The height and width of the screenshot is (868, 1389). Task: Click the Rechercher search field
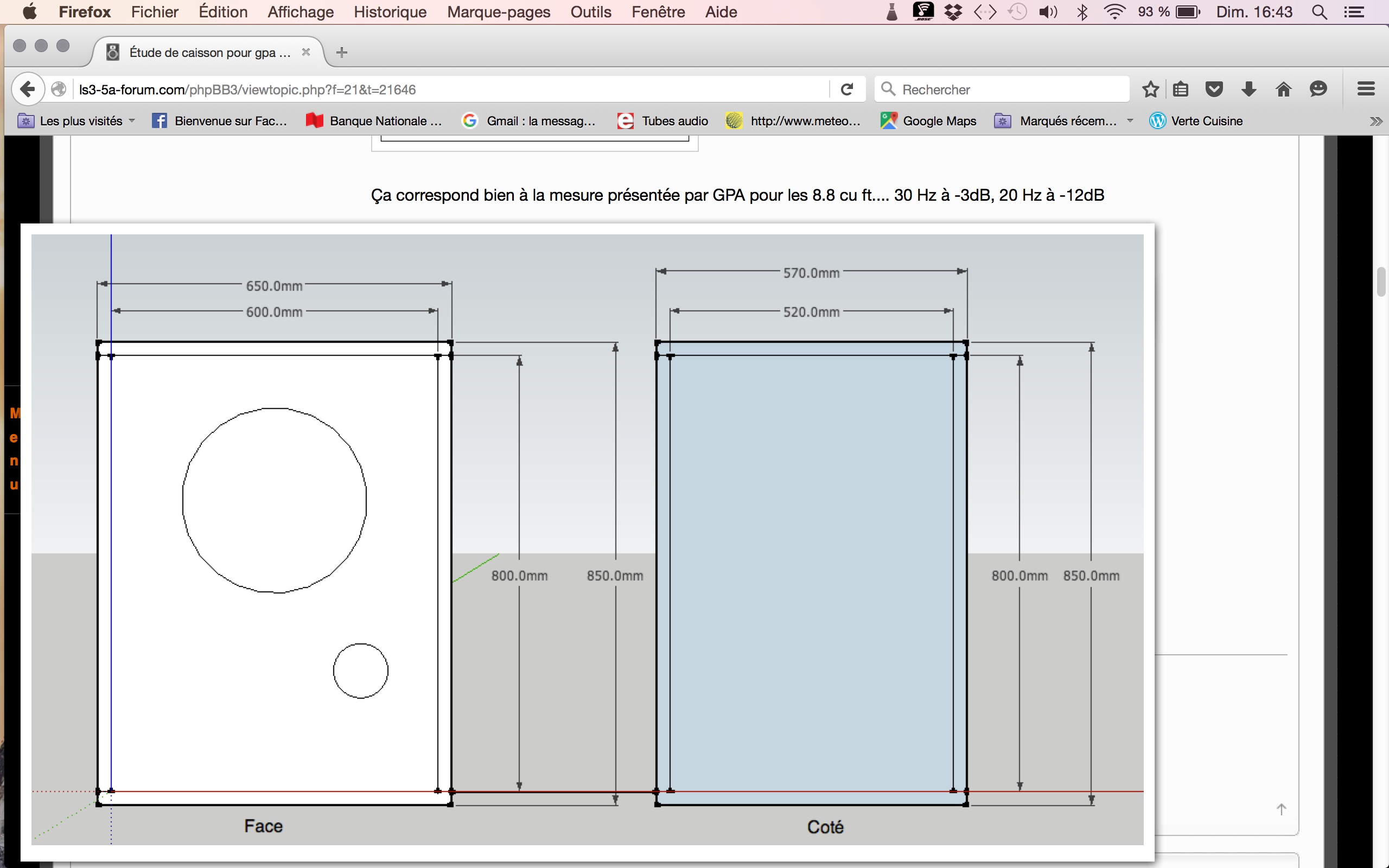click(1002, 90)
